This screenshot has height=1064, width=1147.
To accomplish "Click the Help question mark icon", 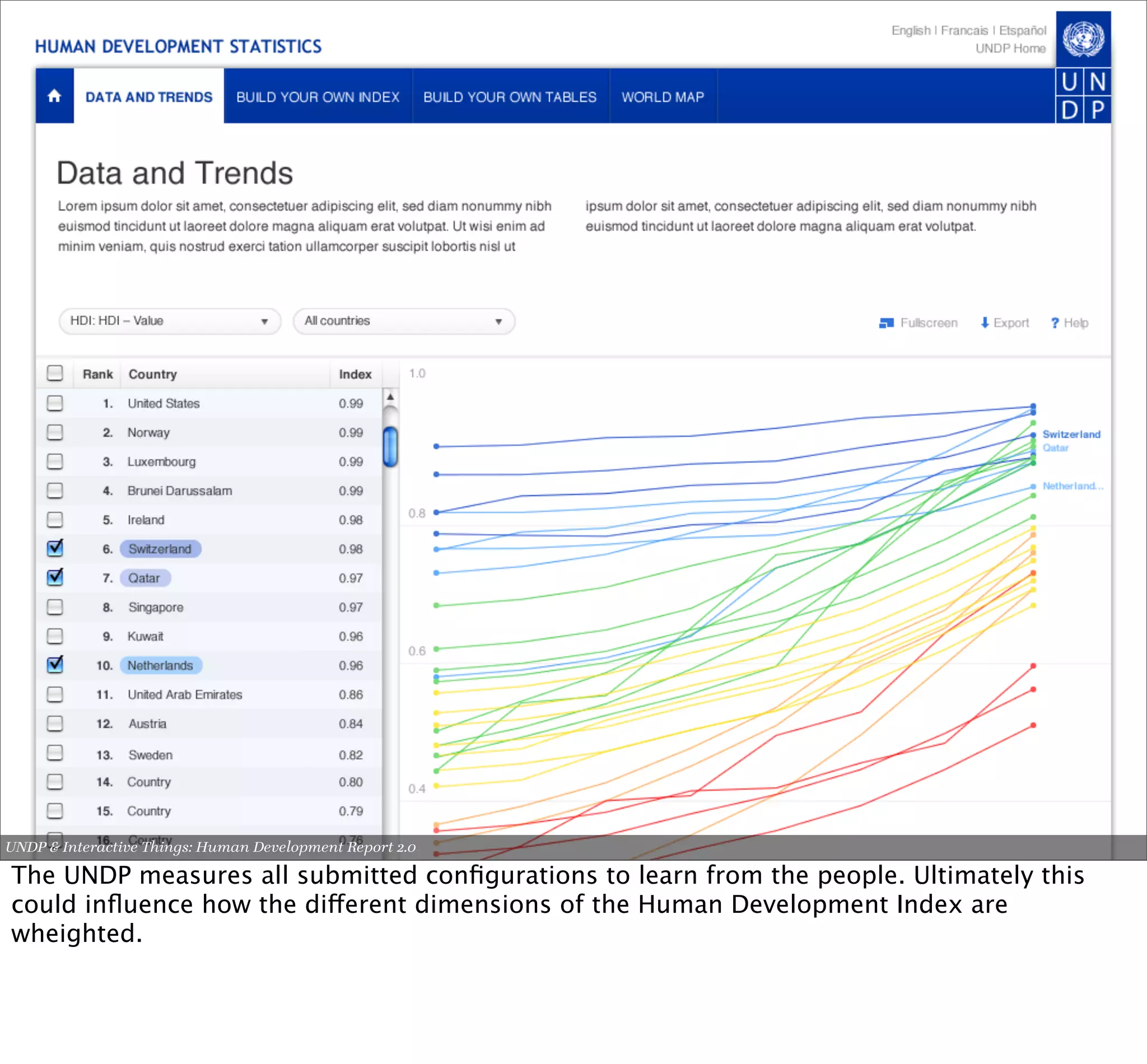I will pyautogui.click(x=1055, y=323).
